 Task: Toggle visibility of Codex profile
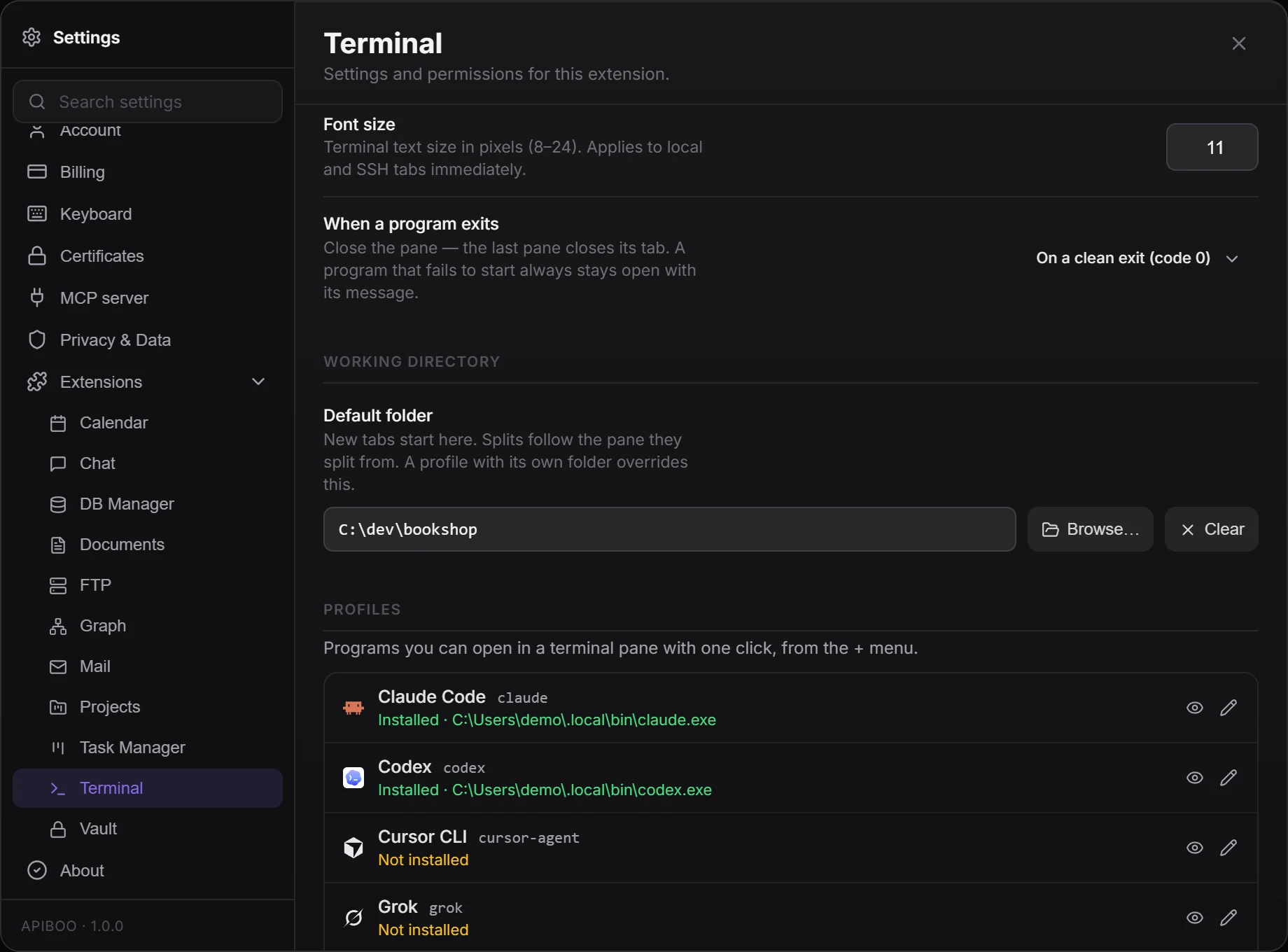(x=1195, y=778)
